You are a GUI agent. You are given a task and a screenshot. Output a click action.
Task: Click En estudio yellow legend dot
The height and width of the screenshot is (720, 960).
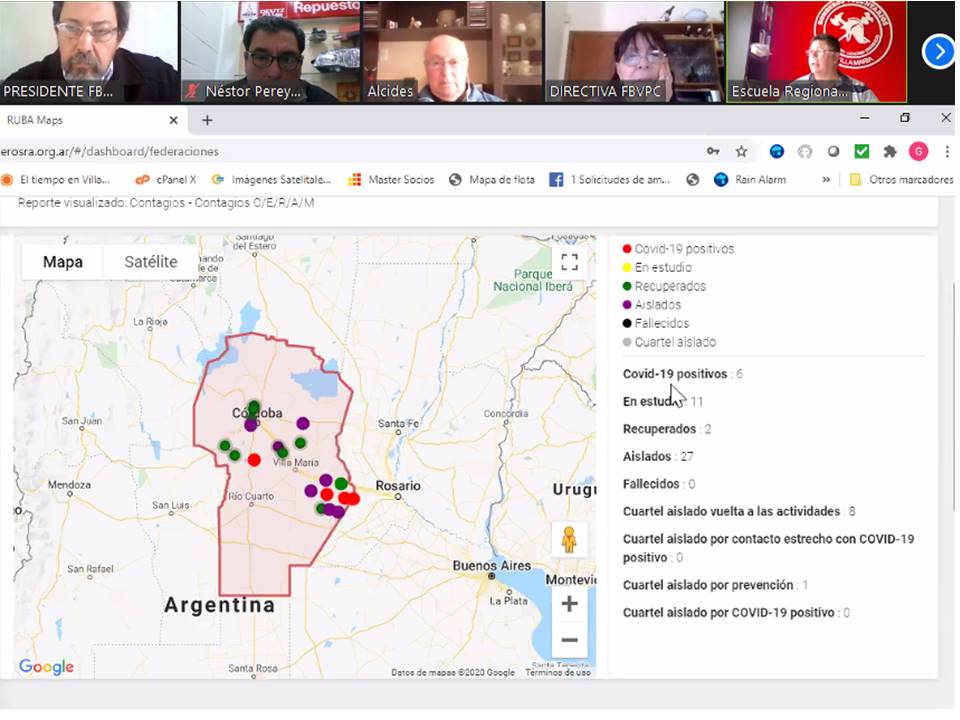pyautogui.click(x=627, y=268)
